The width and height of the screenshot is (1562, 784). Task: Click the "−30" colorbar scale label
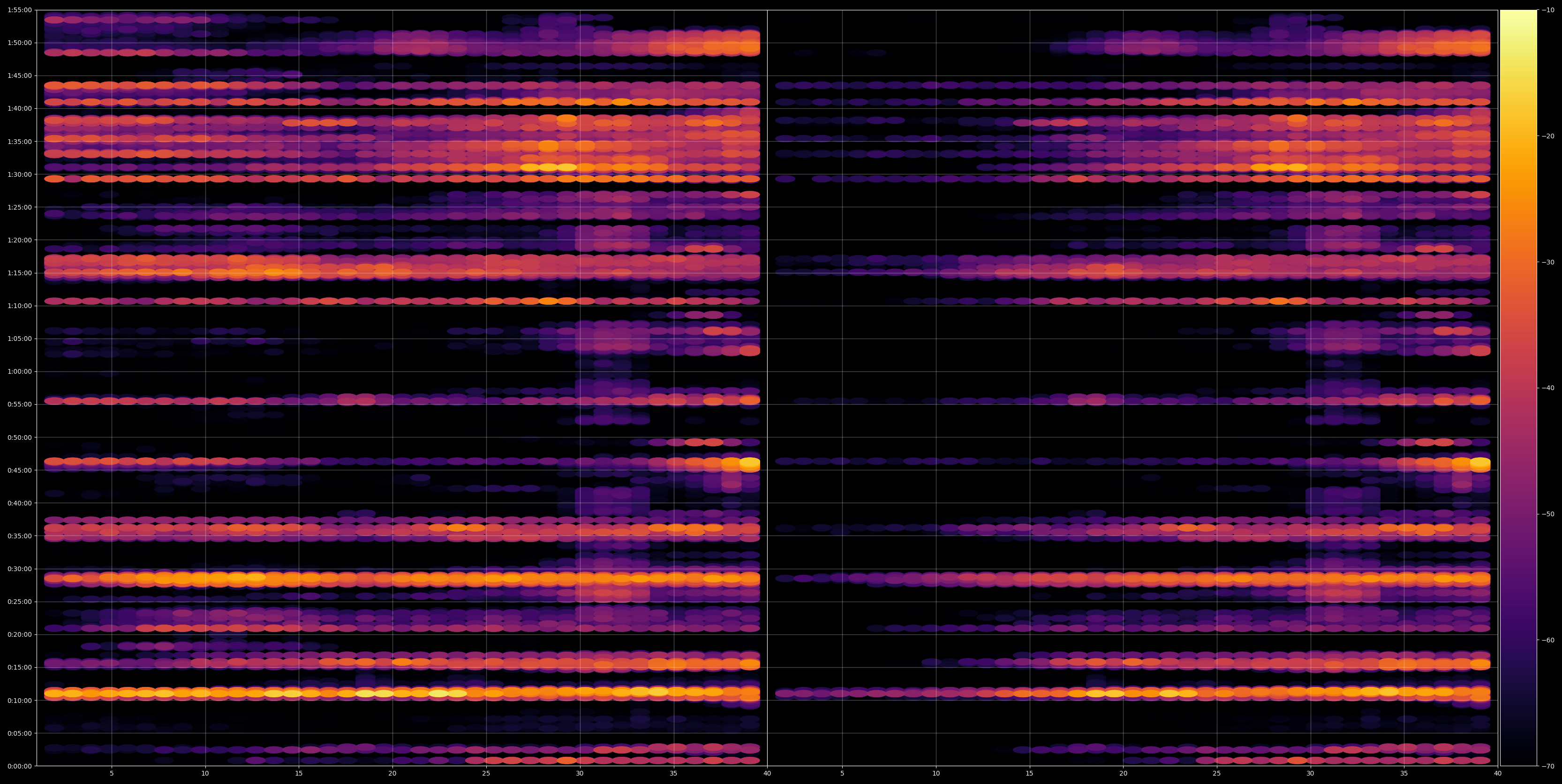pos(1547,262)
